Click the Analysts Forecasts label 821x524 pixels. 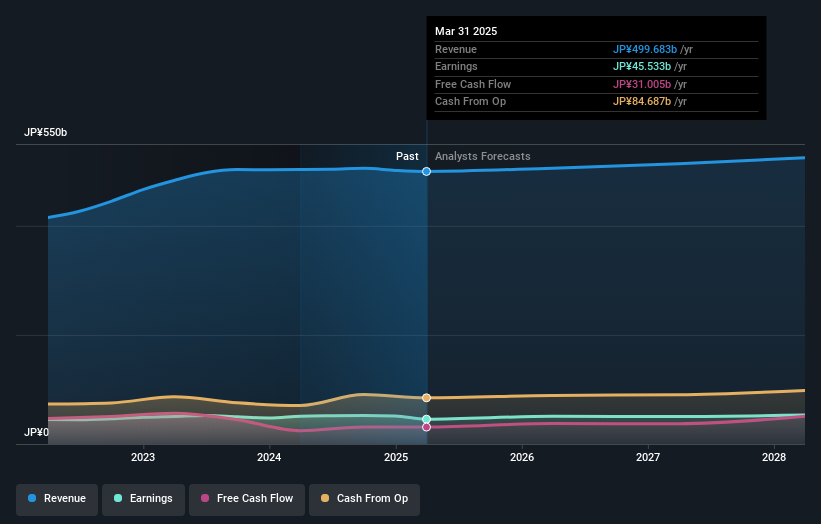483,157
